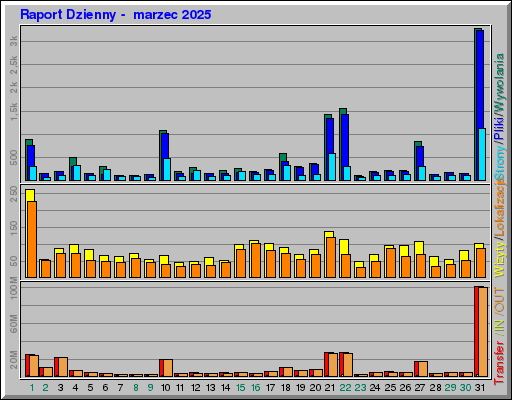Click the "60M" axis value in transfer chart
This screenshot has width=512, height=400.
click(x=14, y=324)
